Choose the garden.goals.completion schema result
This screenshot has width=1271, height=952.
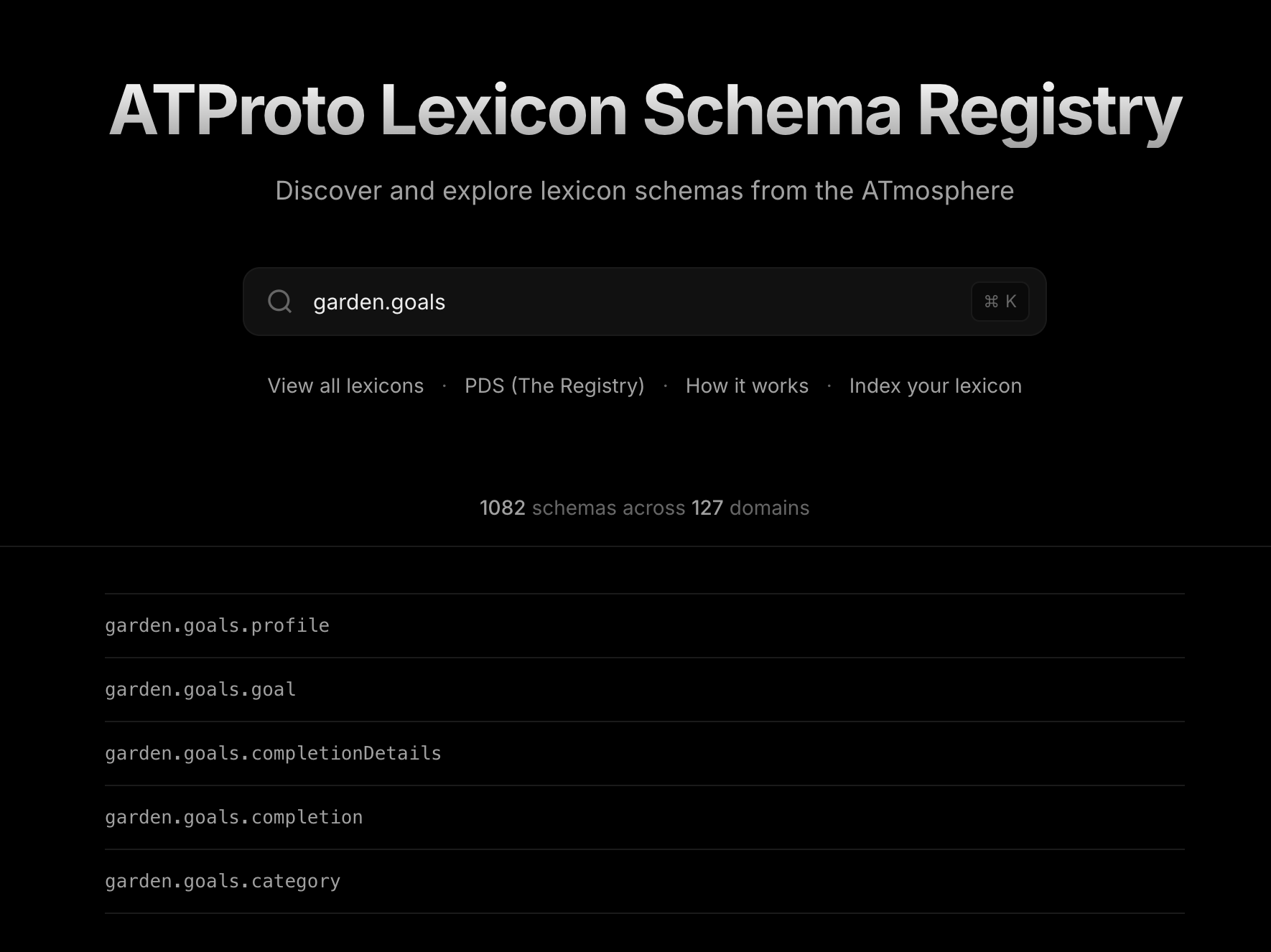tap(233, 818)
